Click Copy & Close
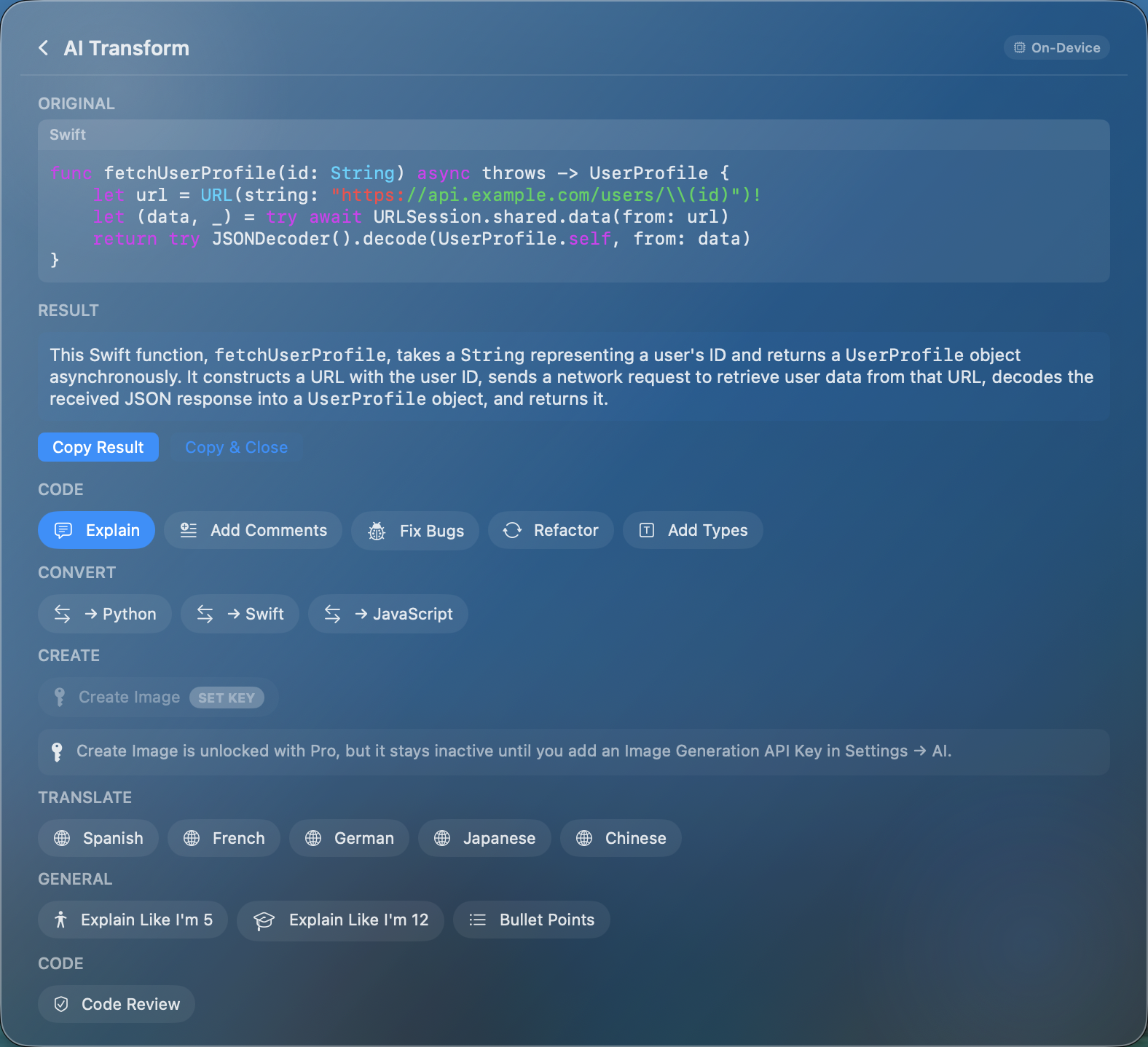 tap(236, 447)
